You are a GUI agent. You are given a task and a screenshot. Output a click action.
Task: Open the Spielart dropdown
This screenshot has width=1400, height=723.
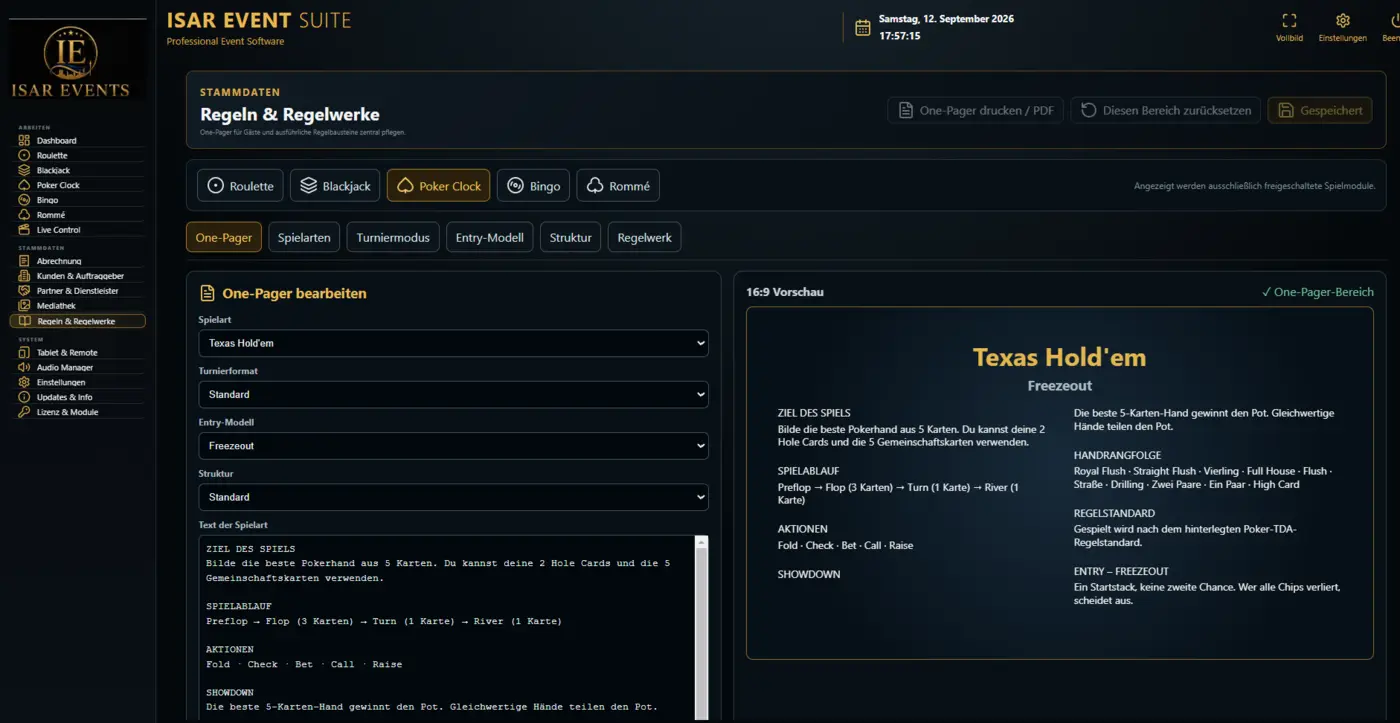[x=453, y=343]
